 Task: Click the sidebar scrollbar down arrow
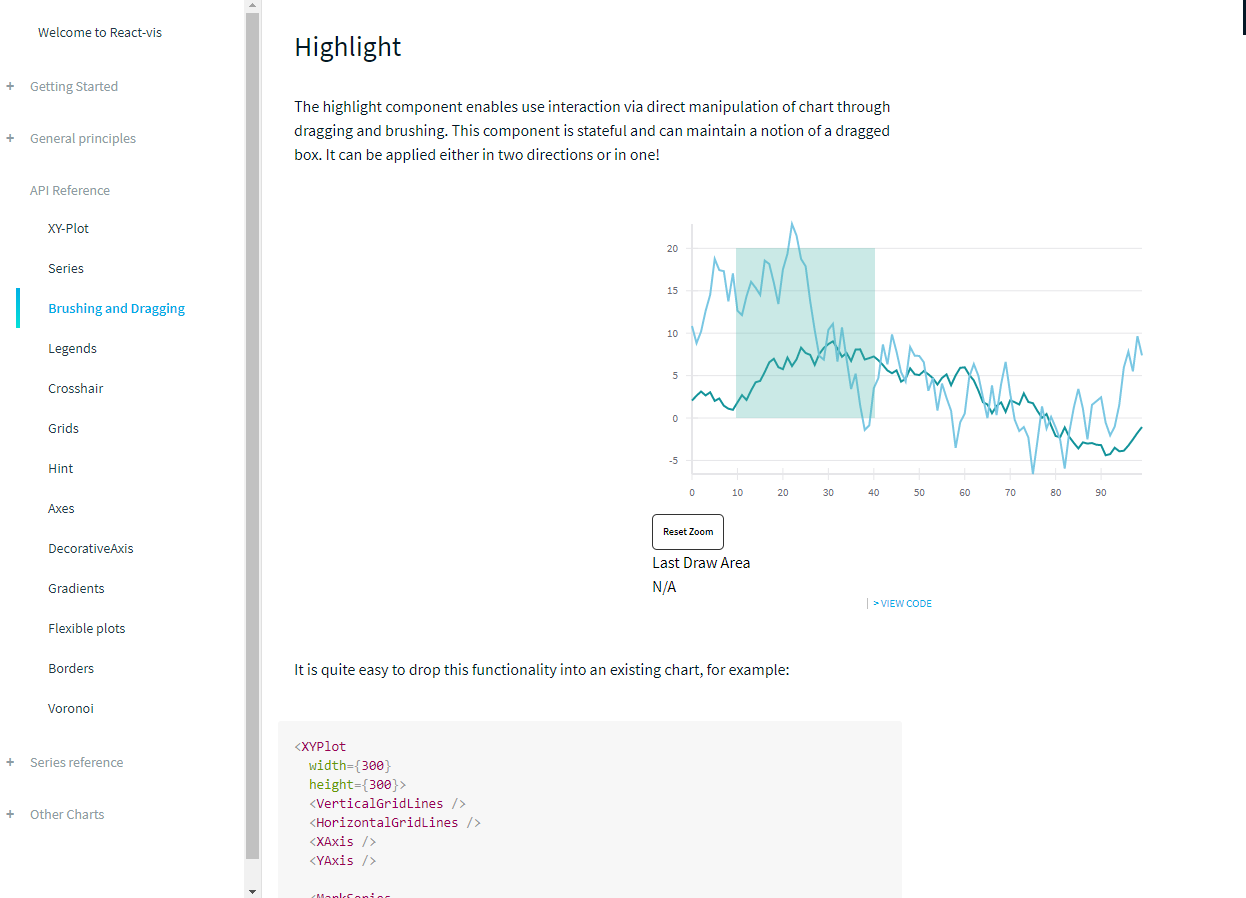click(252, 890)
